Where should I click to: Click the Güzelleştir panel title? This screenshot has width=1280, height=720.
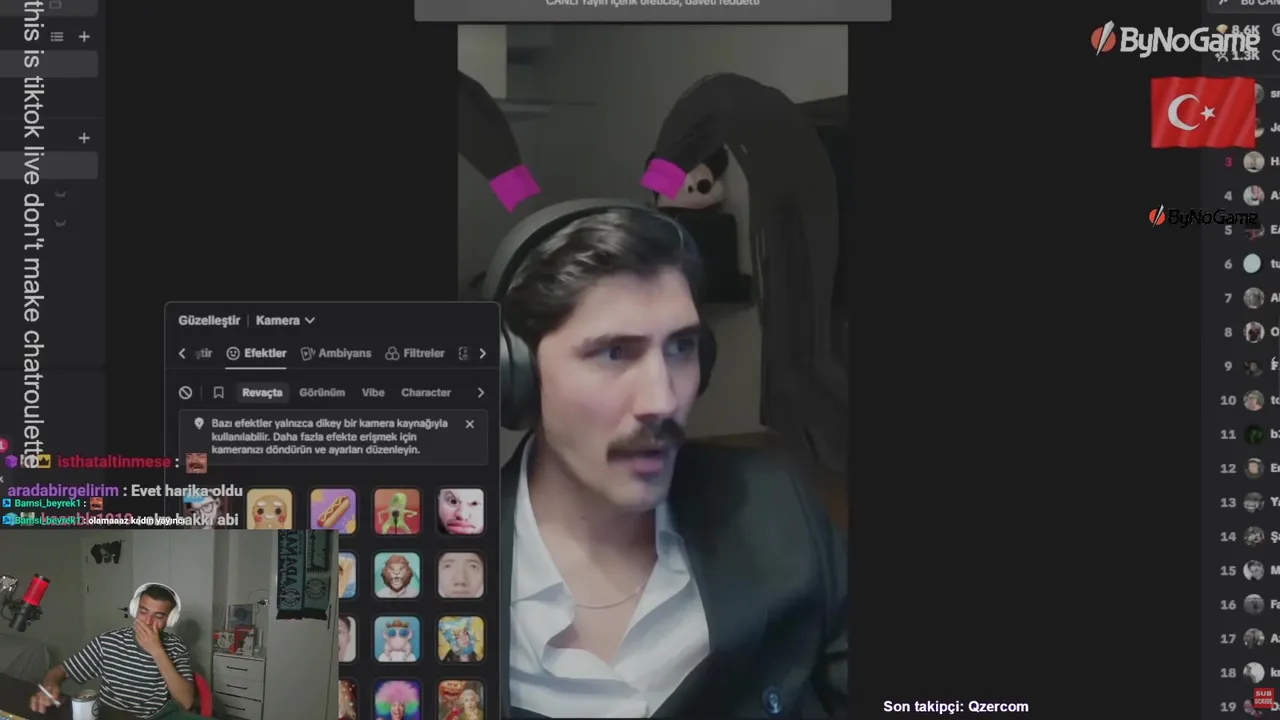pyautogui.click(x=209, y=320)
